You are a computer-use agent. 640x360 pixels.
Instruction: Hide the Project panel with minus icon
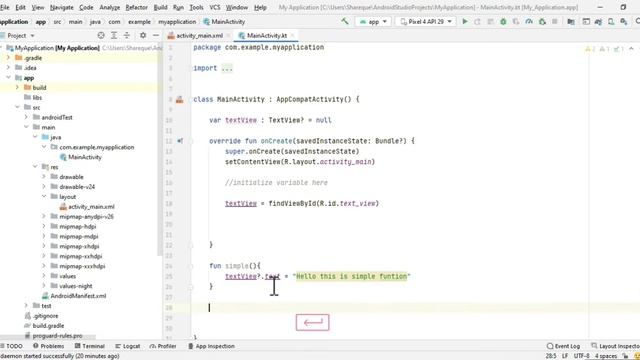click(156, 36)
